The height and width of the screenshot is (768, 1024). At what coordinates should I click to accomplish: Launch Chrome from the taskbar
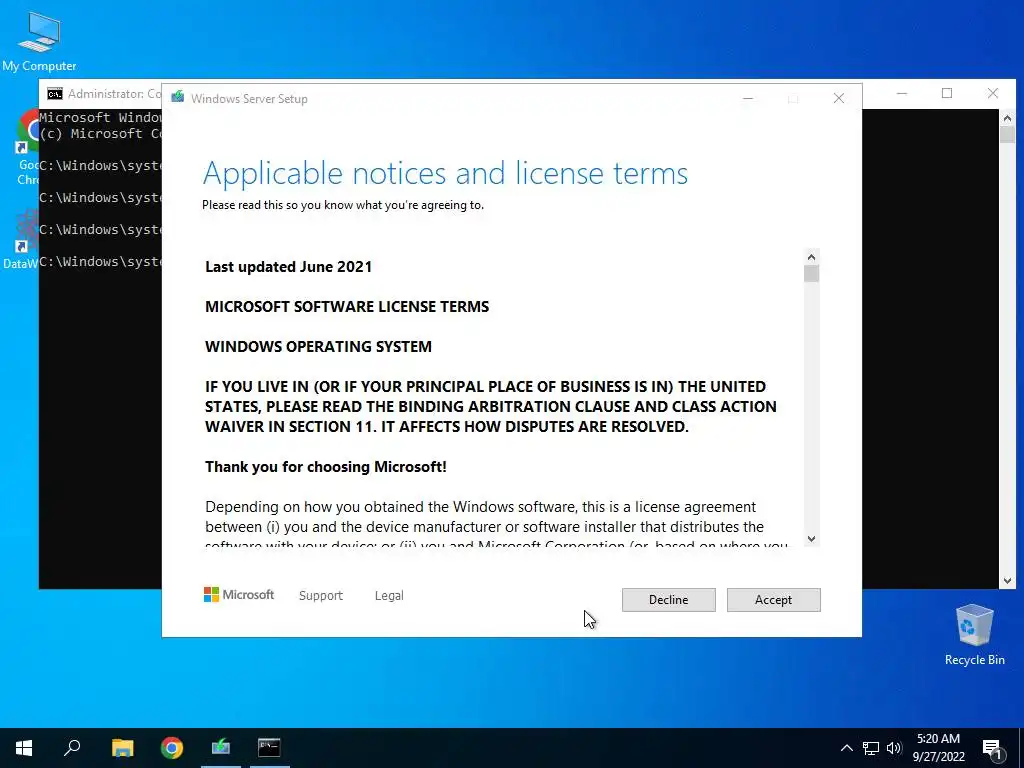point(172,748)
